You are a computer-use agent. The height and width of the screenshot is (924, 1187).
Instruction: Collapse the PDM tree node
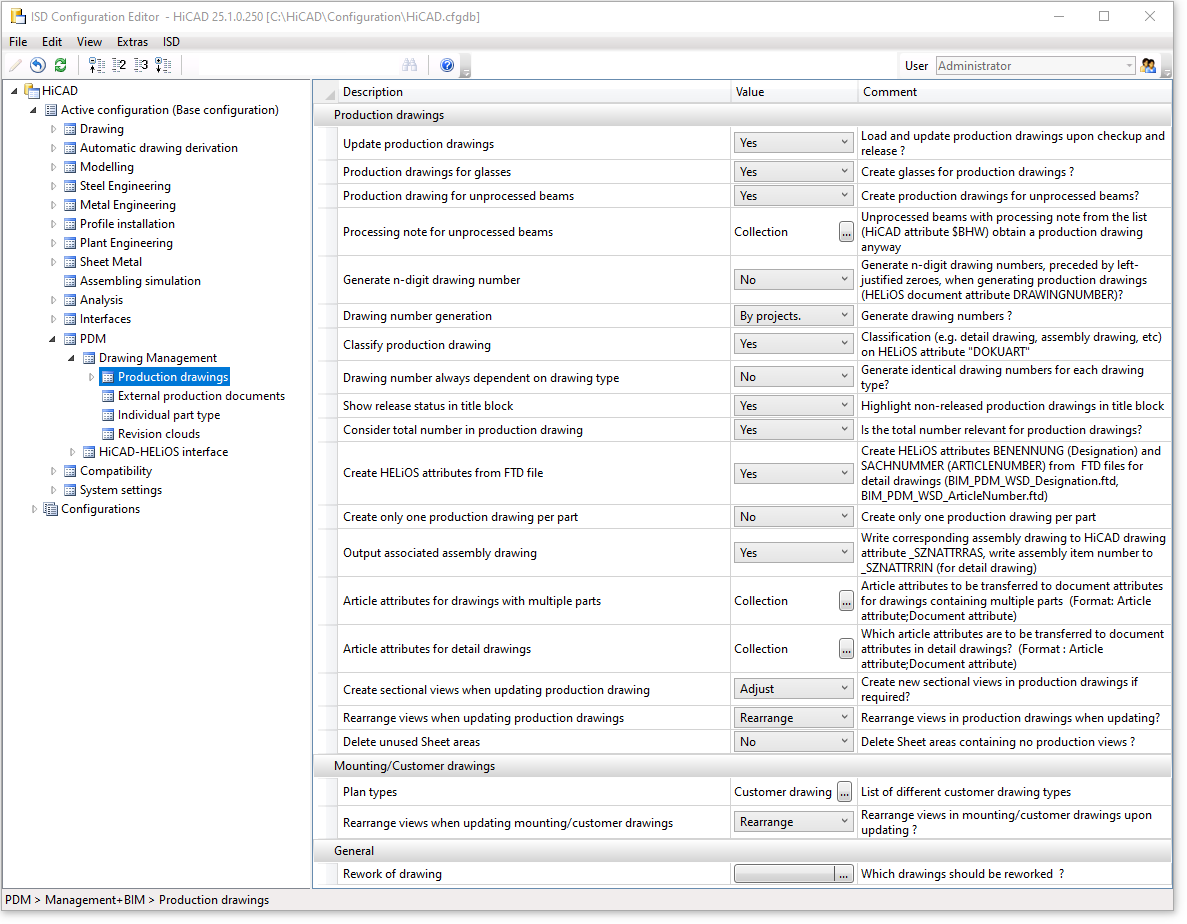tap(53, 339)
